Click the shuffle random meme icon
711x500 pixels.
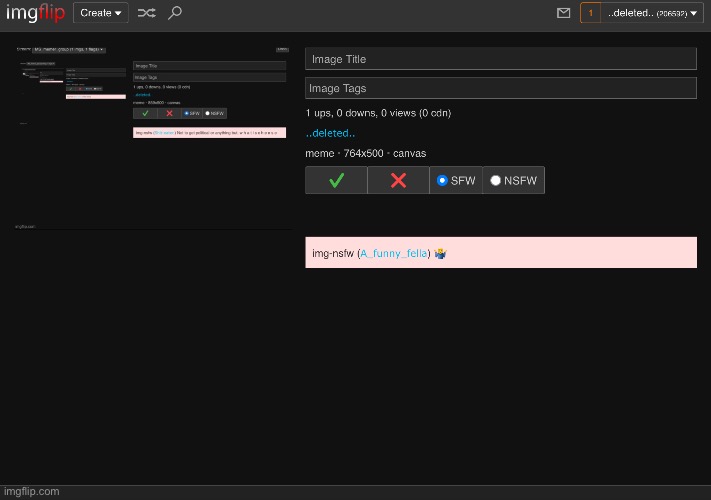click(146, 13)
